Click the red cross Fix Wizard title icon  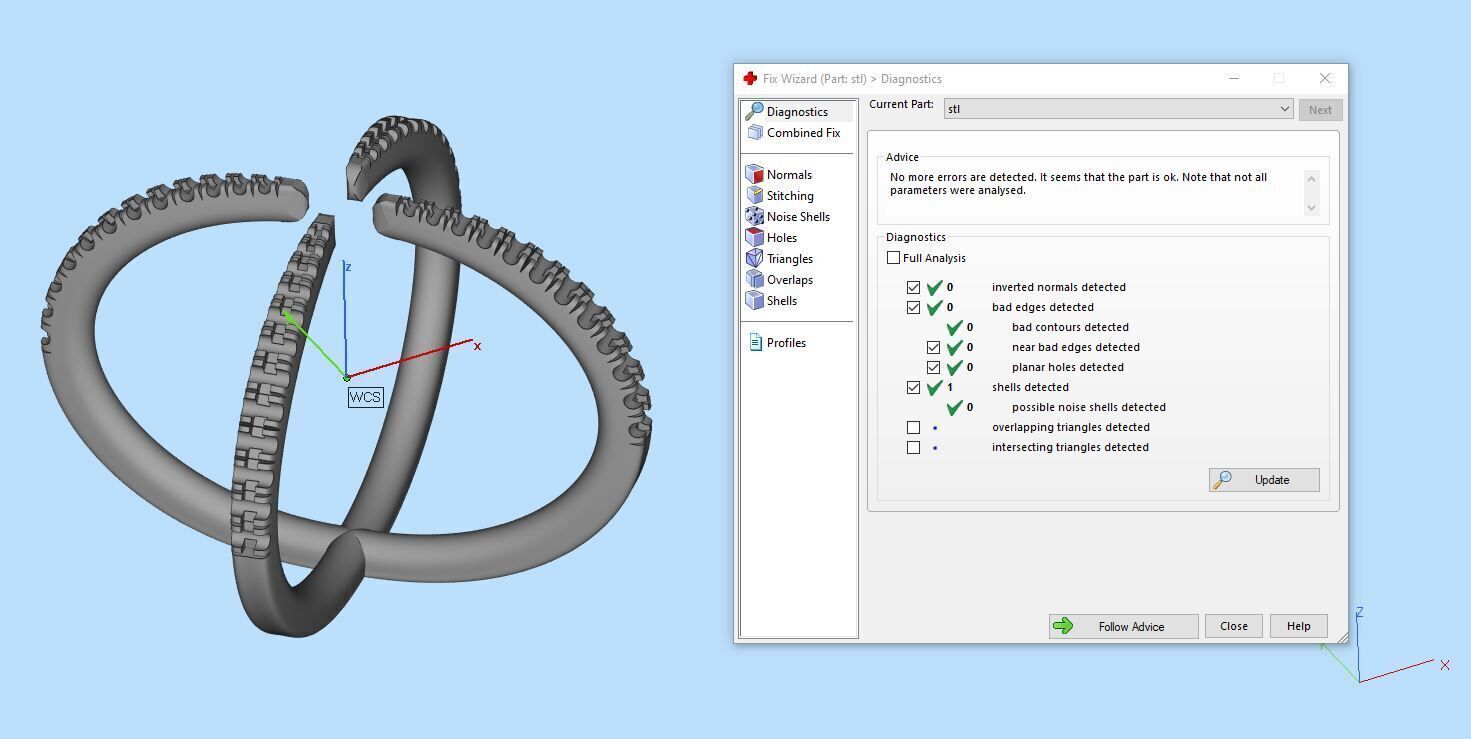750,78
